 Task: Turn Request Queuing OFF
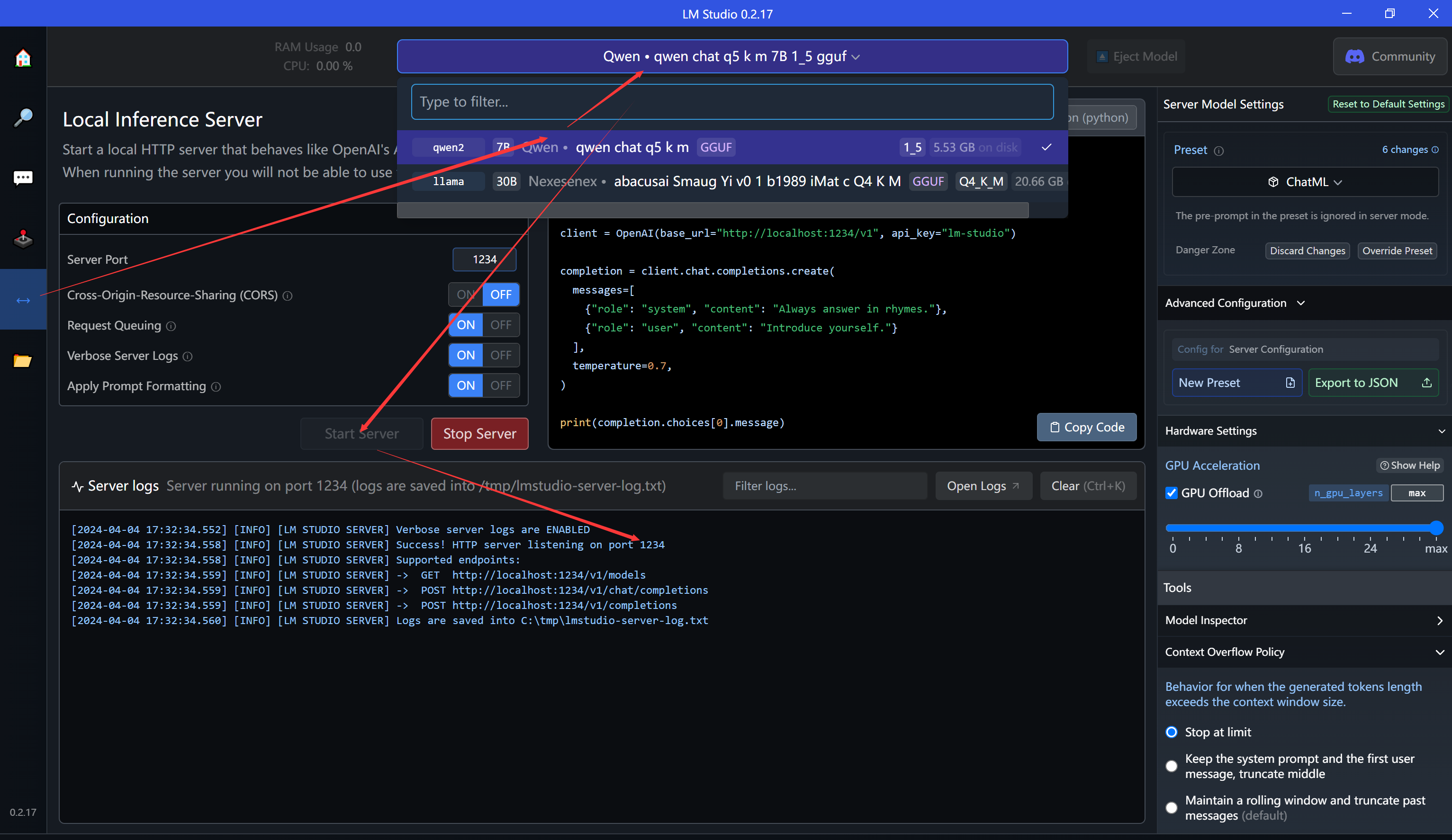501,325
